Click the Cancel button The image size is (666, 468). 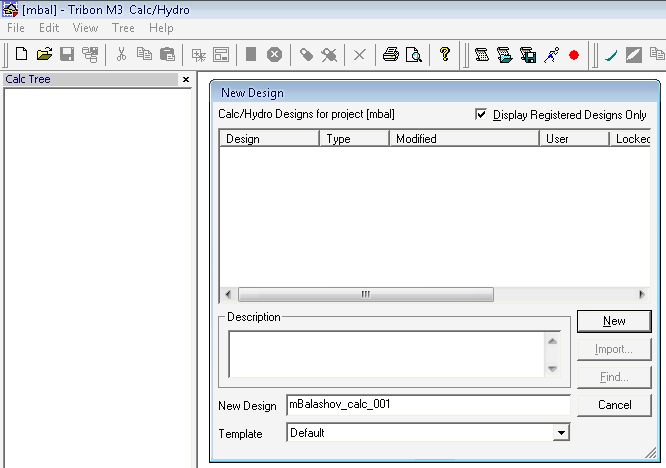(614, 405)
